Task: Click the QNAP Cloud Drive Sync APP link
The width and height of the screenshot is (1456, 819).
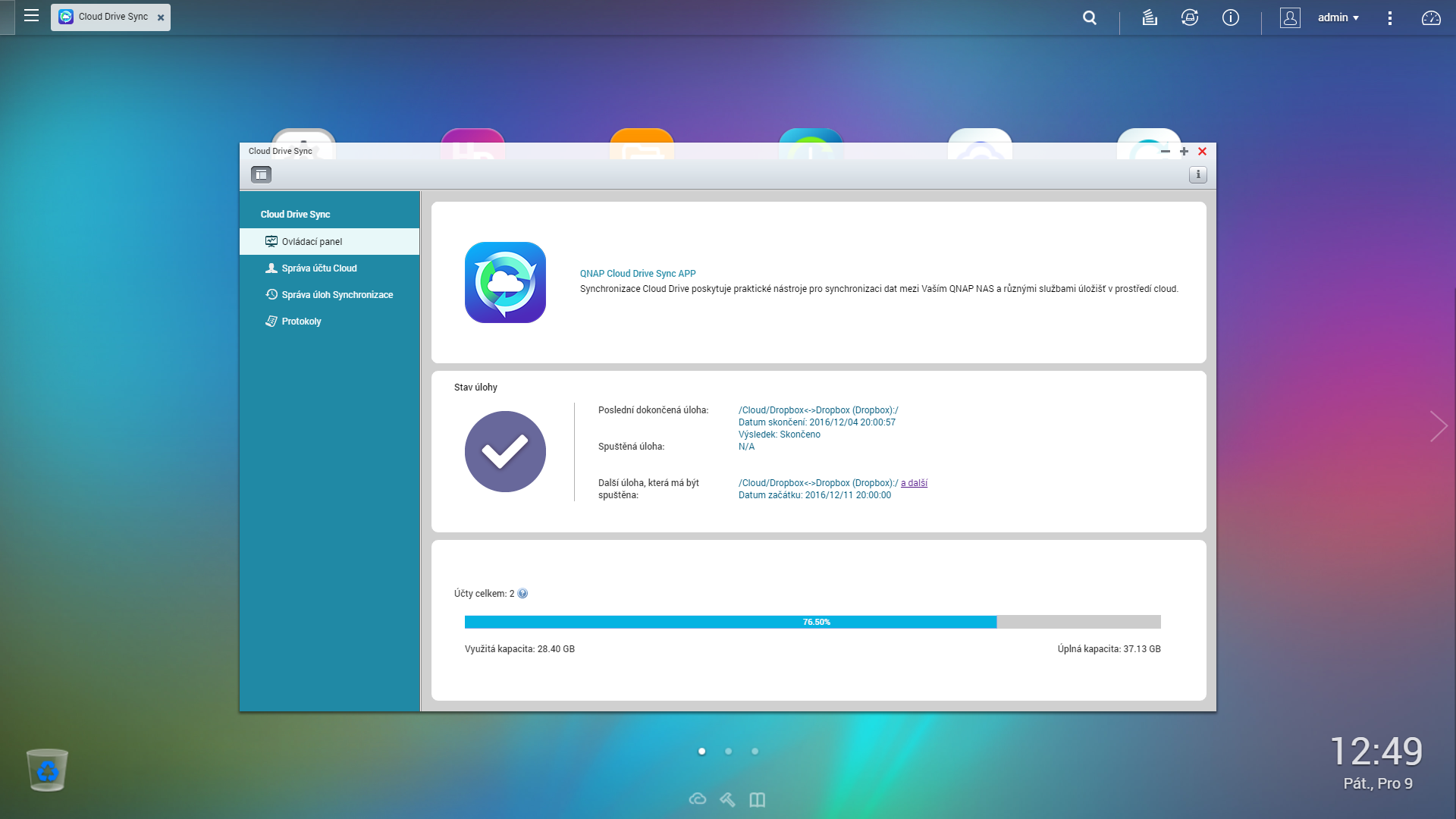Action: tap(637, 274)
